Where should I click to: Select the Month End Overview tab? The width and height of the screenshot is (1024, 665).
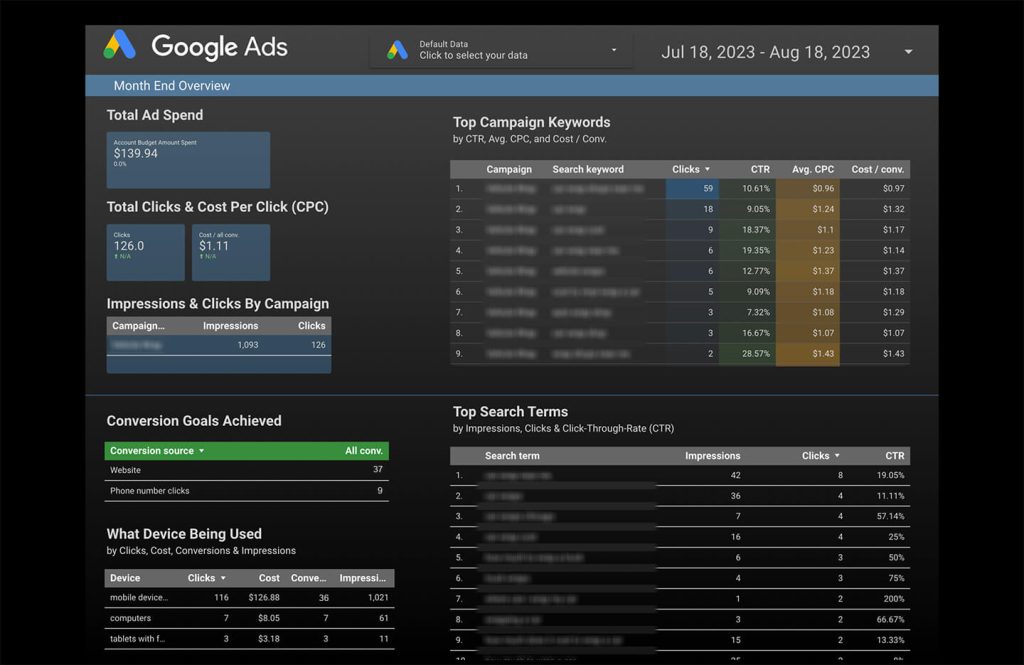tap(172, 86)
